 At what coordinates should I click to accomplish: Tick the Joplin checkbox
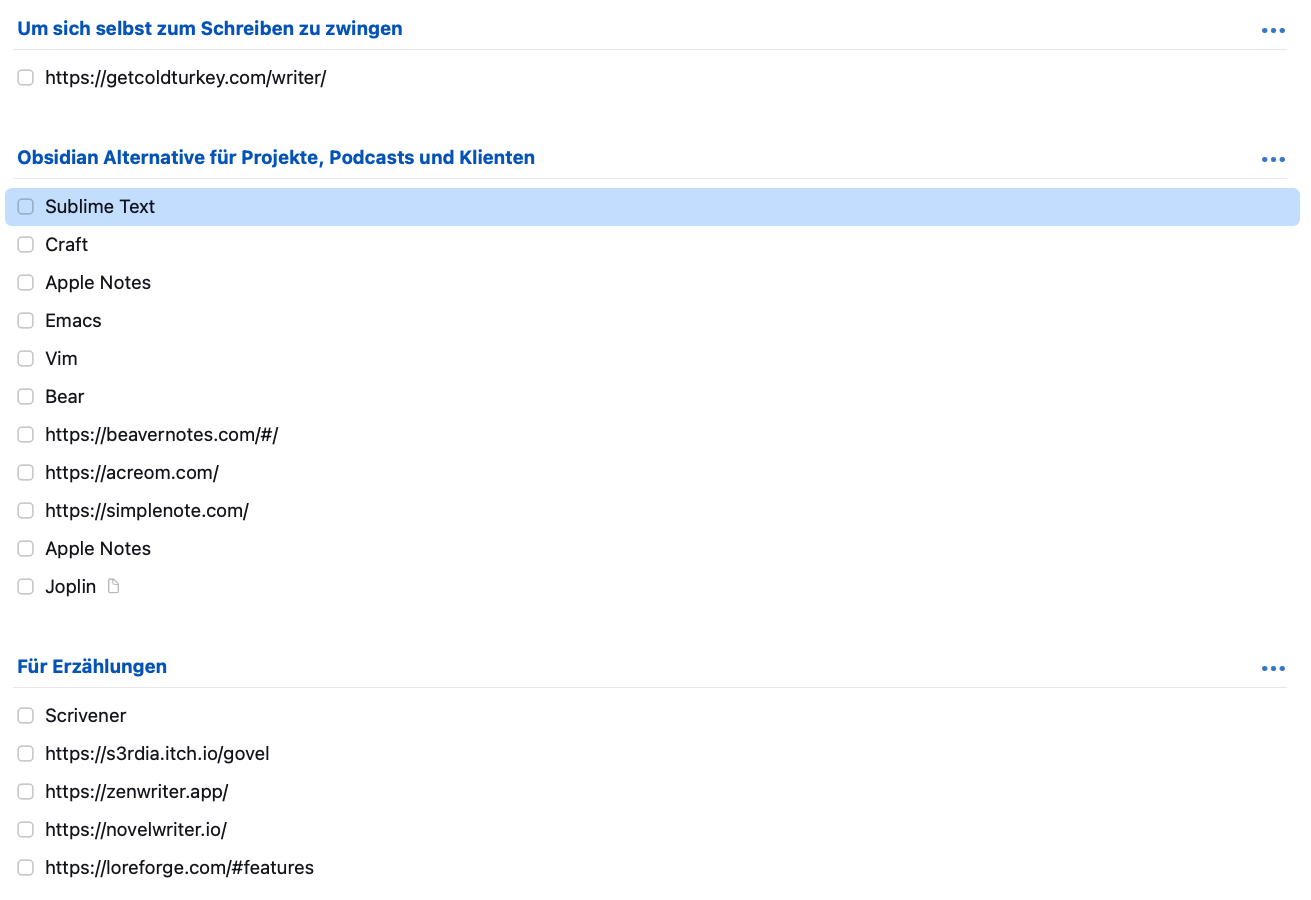pyautogui.click(x=26, y=587)
